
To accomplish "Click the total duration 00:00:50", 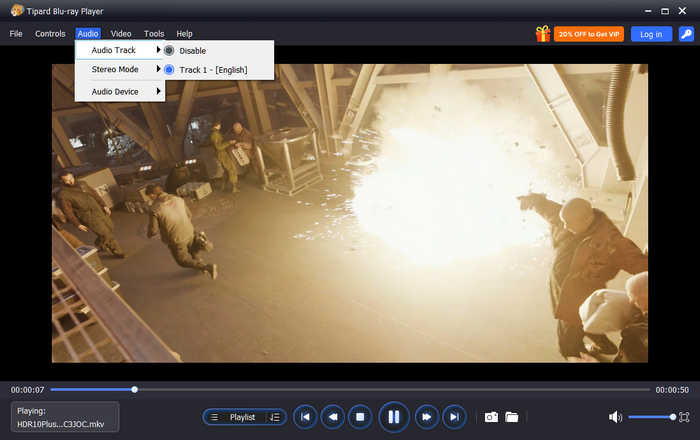I will 672,390.
